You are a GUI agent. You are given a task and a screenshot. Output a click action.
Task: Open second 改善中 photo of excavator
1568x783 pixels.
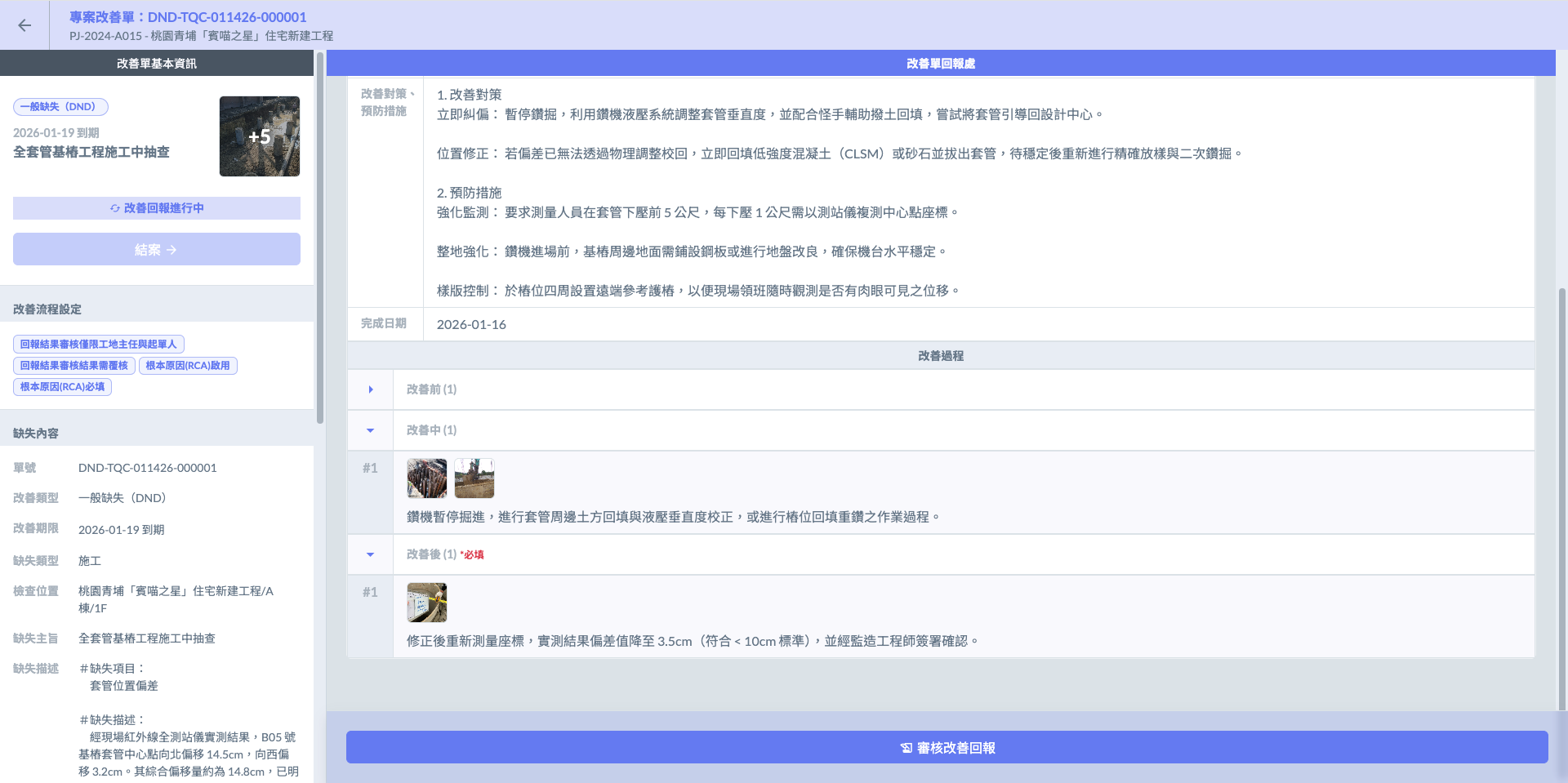(474, 478)
